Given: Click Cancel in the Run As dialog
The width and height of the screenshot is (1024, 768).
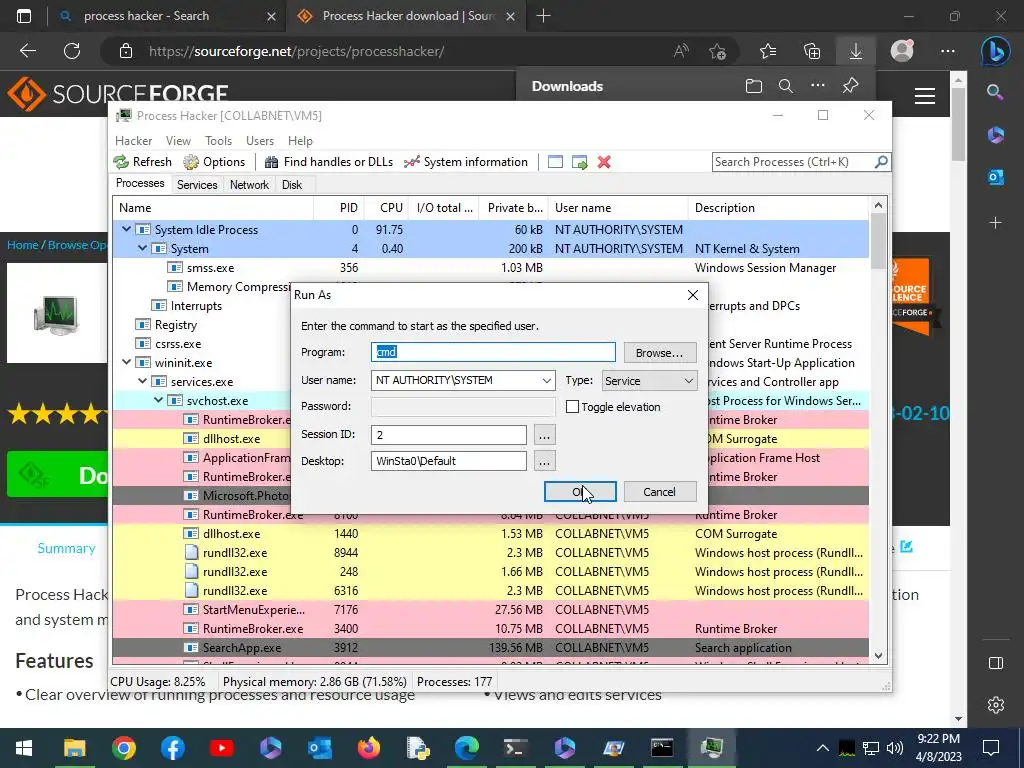Looking at the screenshot, I should click(x=660, y=492).
